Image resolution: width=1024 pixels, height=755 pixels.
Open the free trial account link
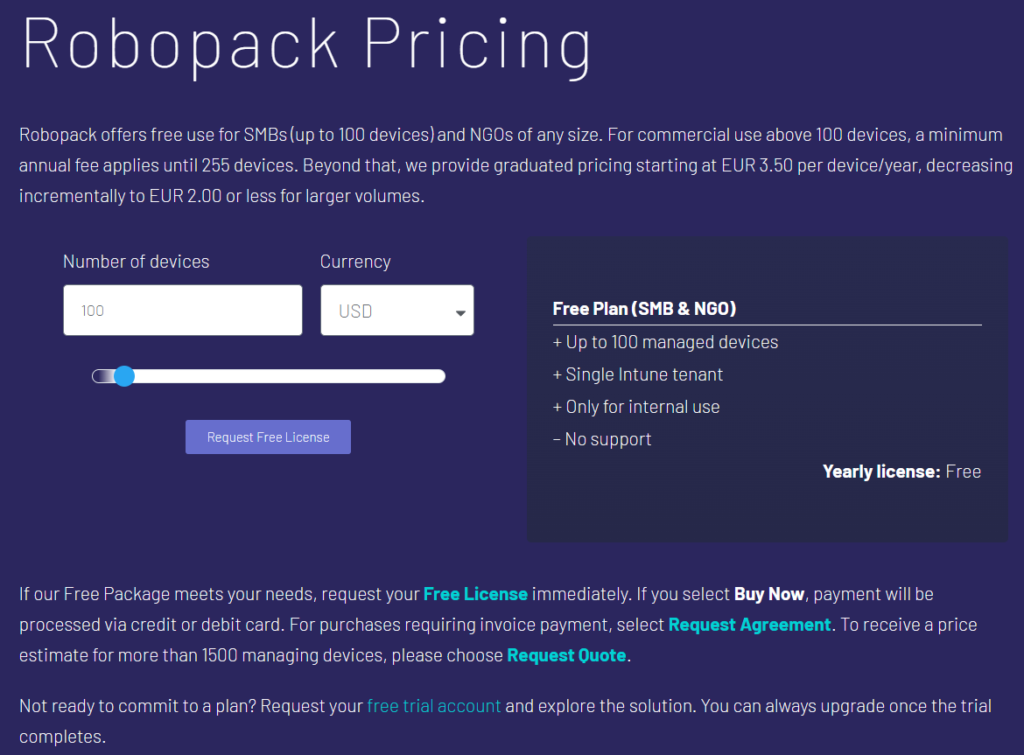(434, 705)
